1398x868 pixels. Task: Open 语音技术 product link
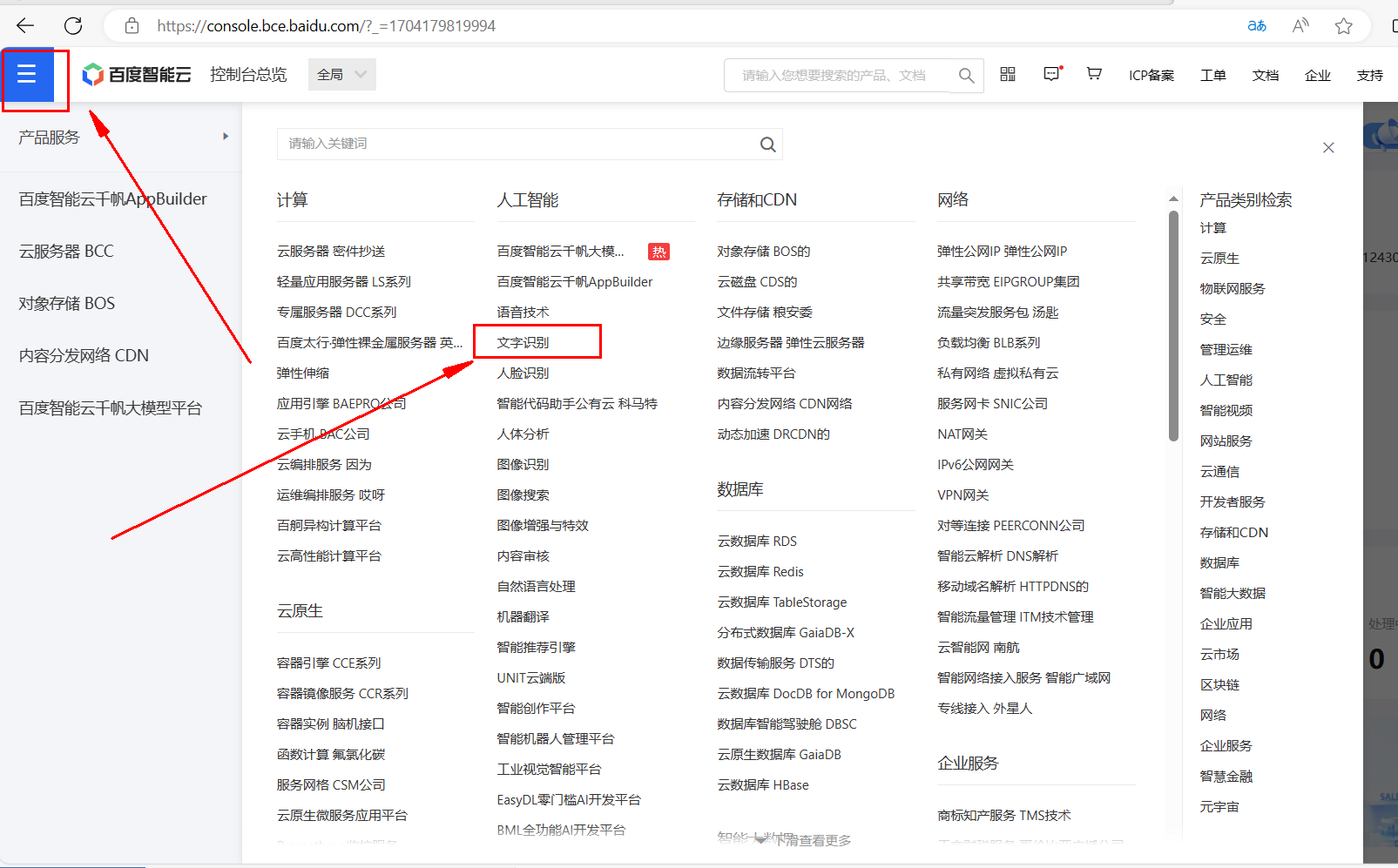[523, 313]
